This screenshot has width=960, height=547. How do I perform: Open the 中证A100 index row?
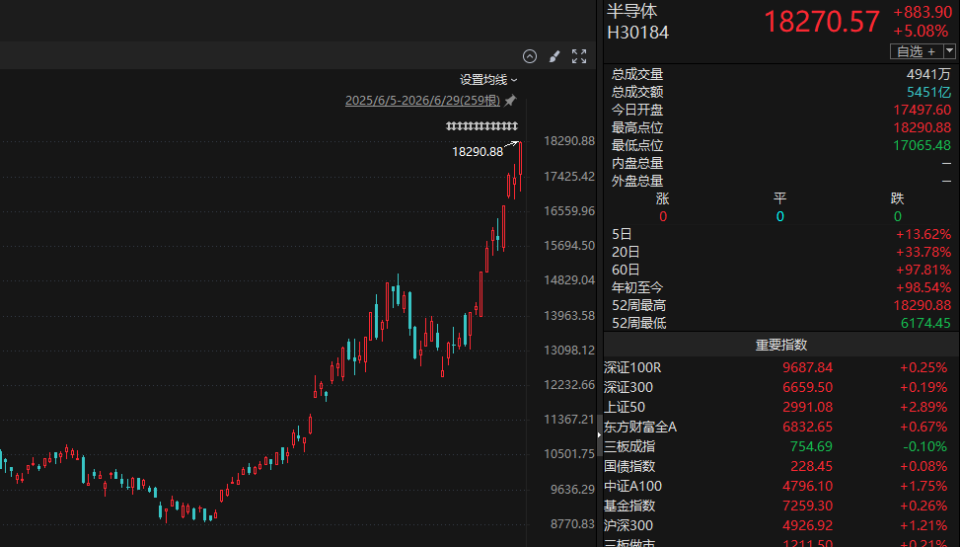(781, 486)
